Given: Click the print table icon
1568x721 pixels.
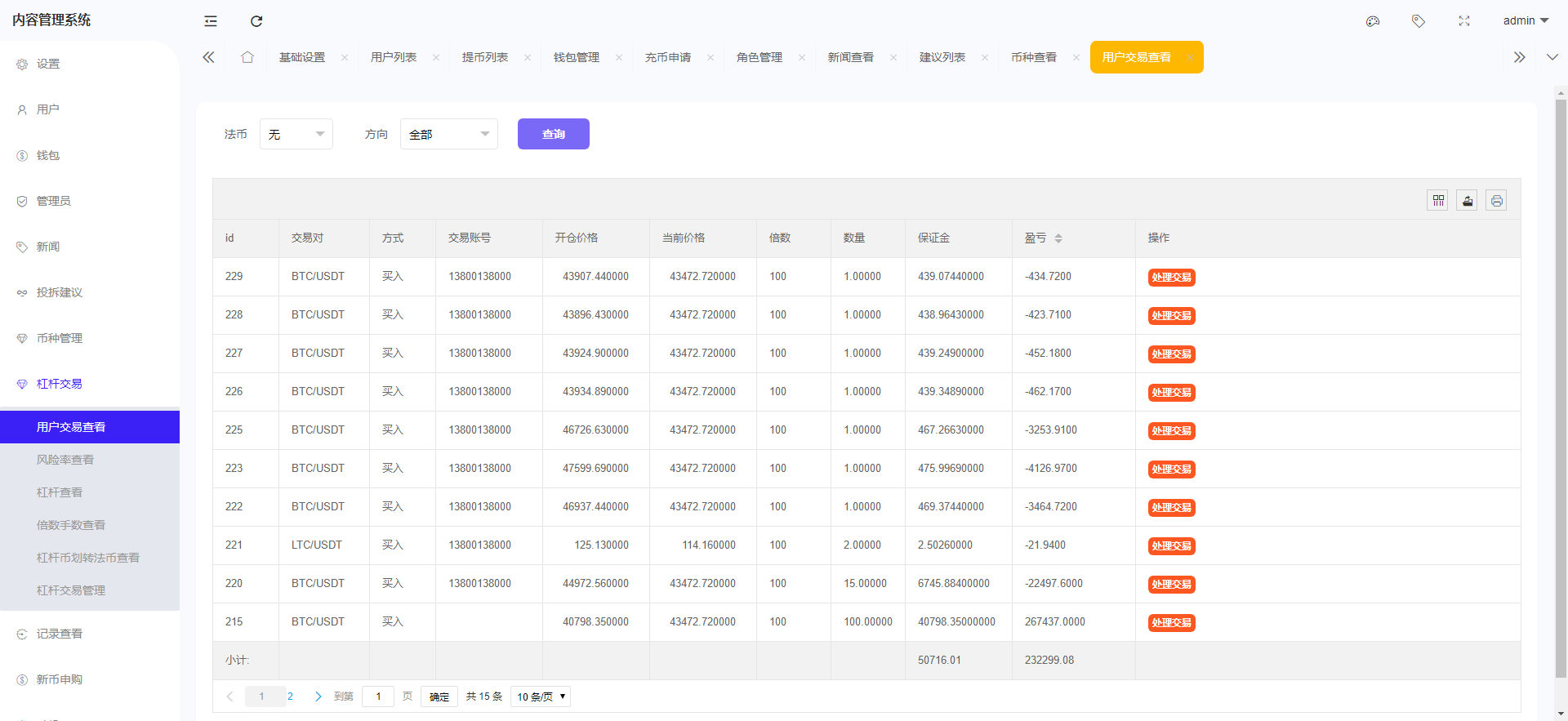Looking at the screenshot, I should [x=1496, y=201].
